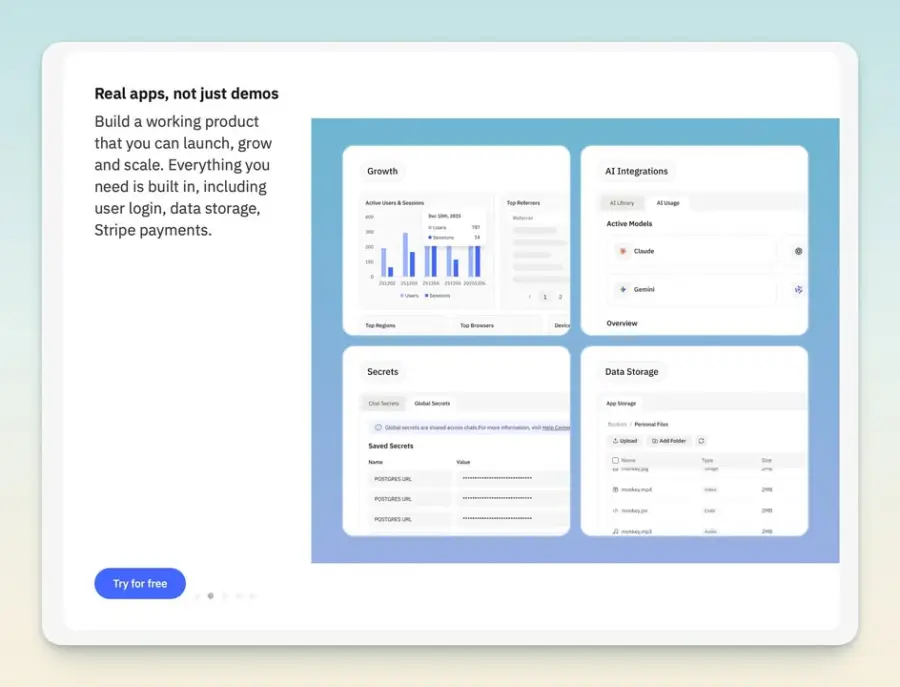Select the active carousel dot indicator
Image resolution: width=900 pixels, height=687 pixels.
coord(211,596)
